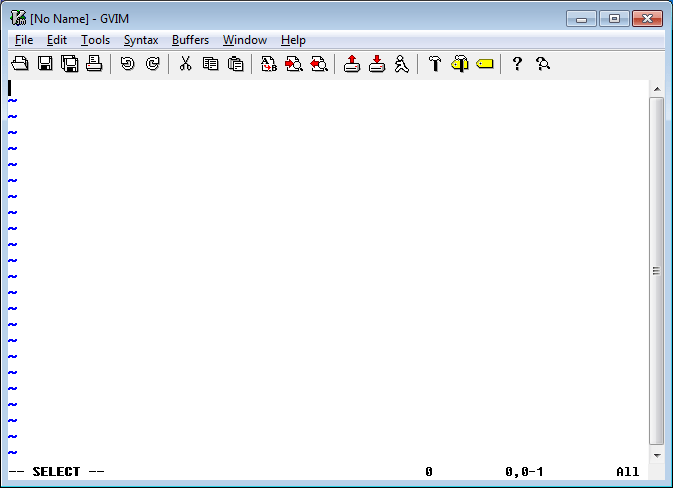
Task: Click the GVIM application icon in the title bar
Action: click(x=18, y=18)
